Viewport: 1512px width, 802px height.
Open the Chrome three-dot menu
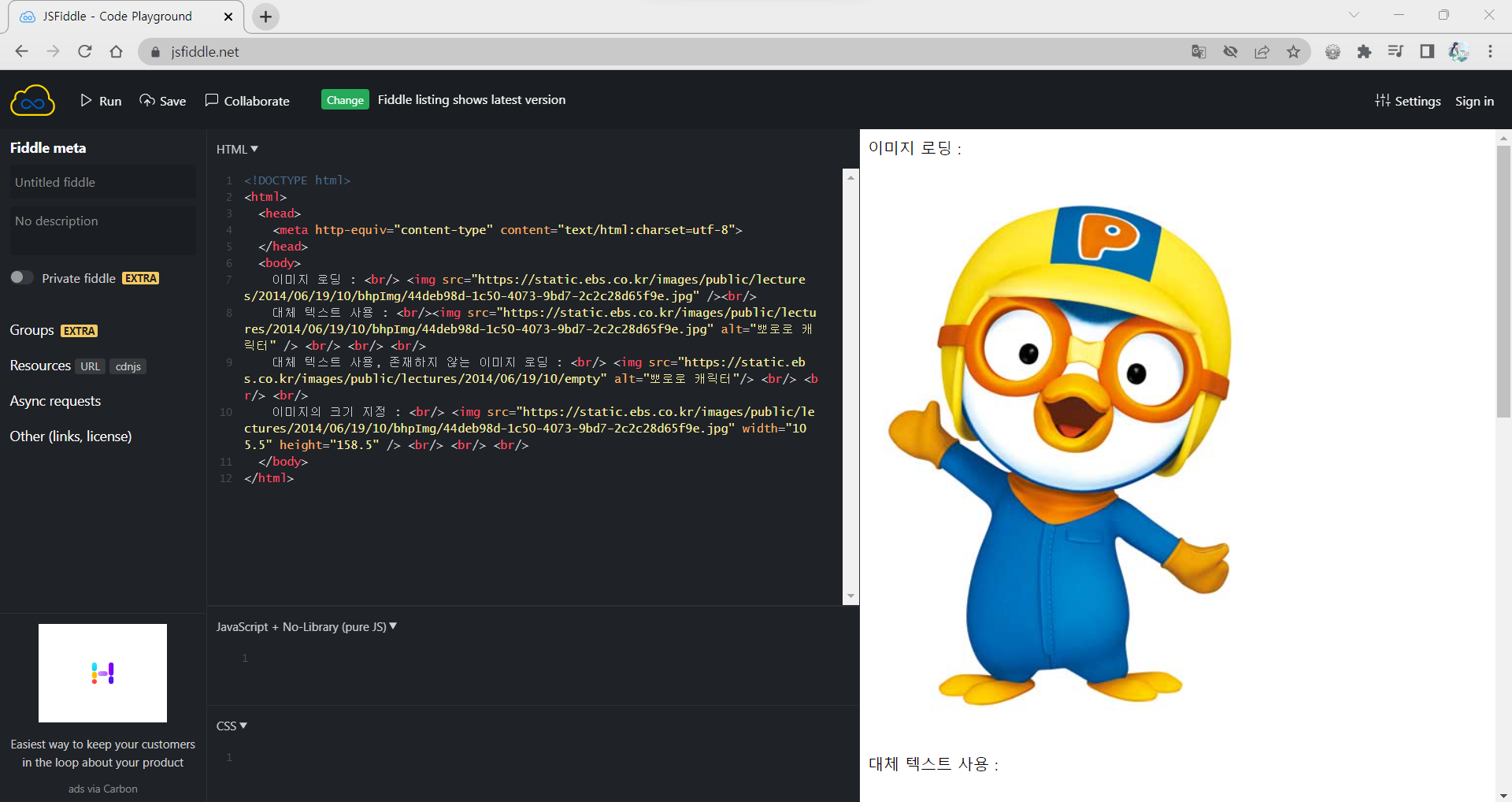[x=1490, y=51]
